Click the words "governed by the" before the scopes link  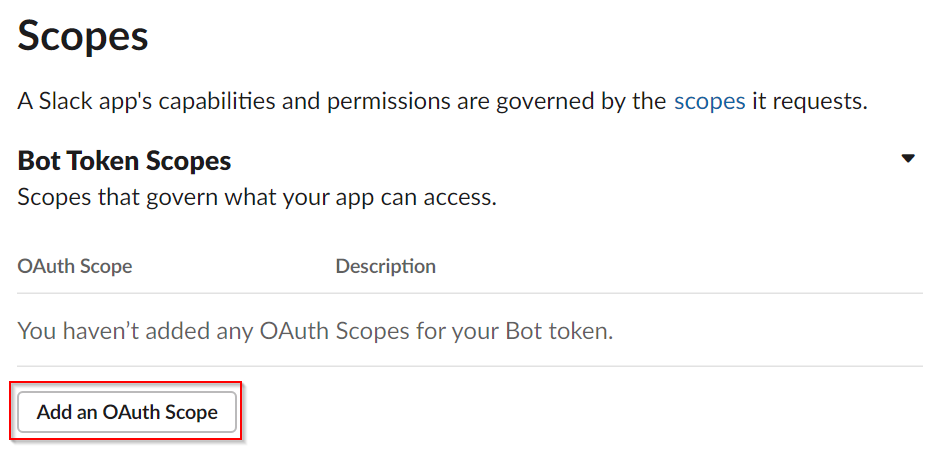tap(581, 101)
